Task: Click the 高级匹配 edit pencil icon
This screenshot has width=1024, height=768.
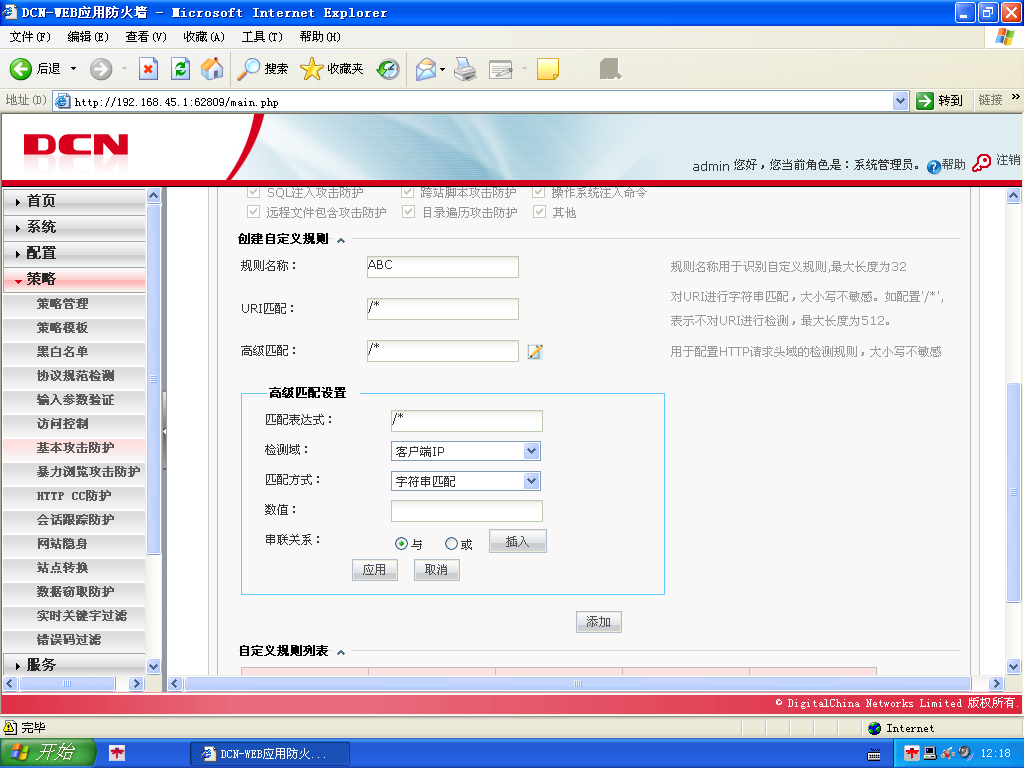Action: [535, 351]
